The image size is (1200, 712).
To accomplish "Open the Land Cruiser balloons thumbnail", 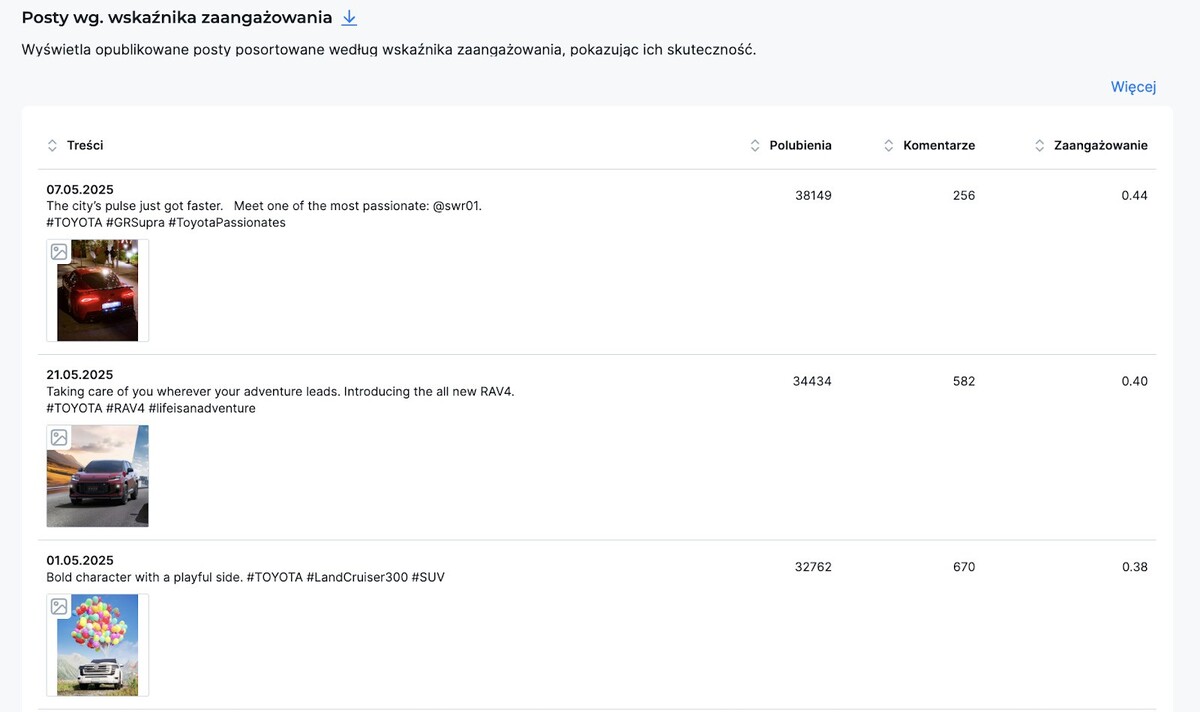I will click(97, 645).
